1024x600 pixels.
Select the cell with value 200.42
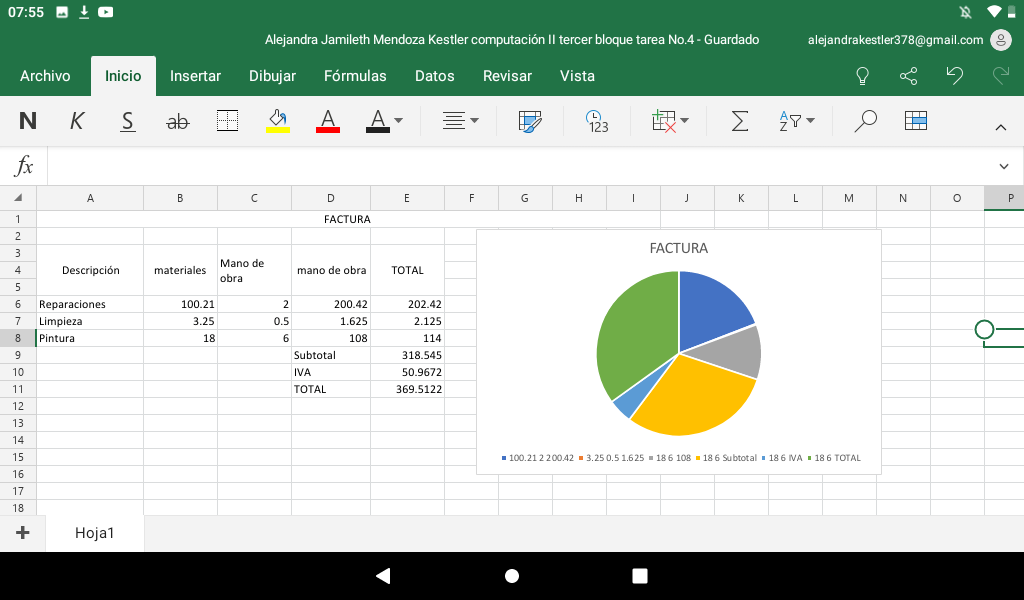[x=331, y=304]
